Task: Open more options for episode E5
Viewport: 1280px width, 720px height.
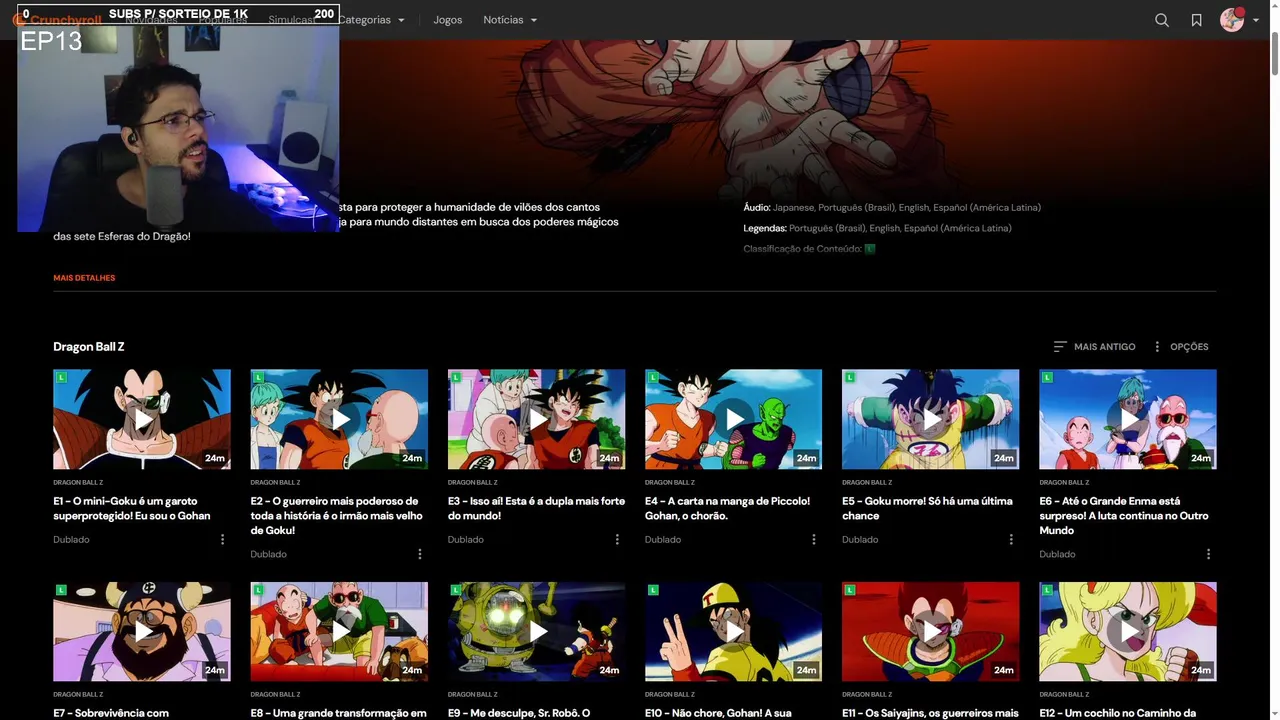Action: click(x=1011, y=539)
